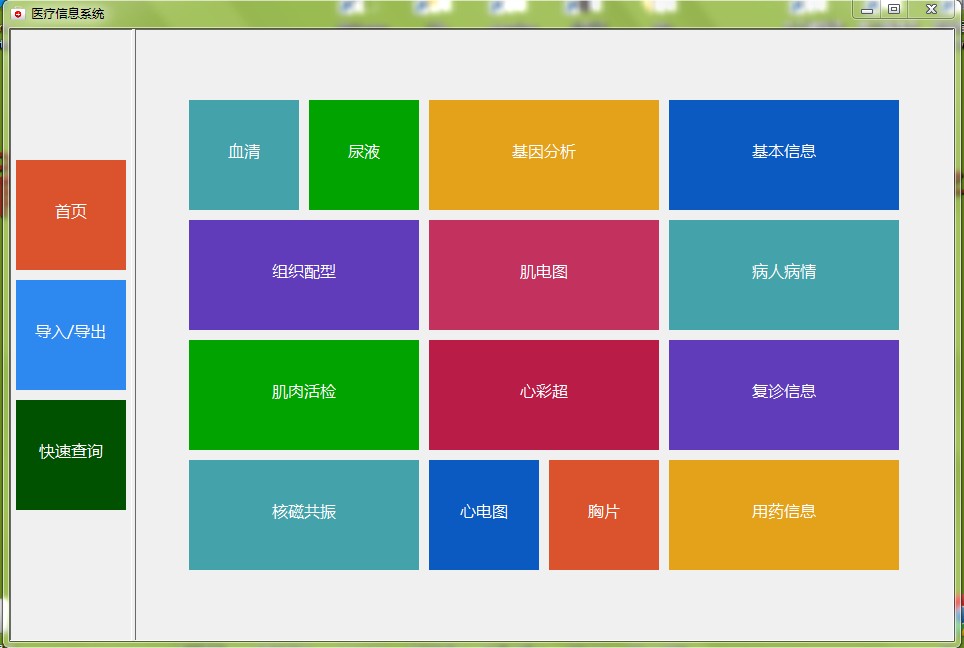Image resolution: width=964 pixels, height=648 pixels.
Task: Click the 组织配型 tile
Action: 304,275
